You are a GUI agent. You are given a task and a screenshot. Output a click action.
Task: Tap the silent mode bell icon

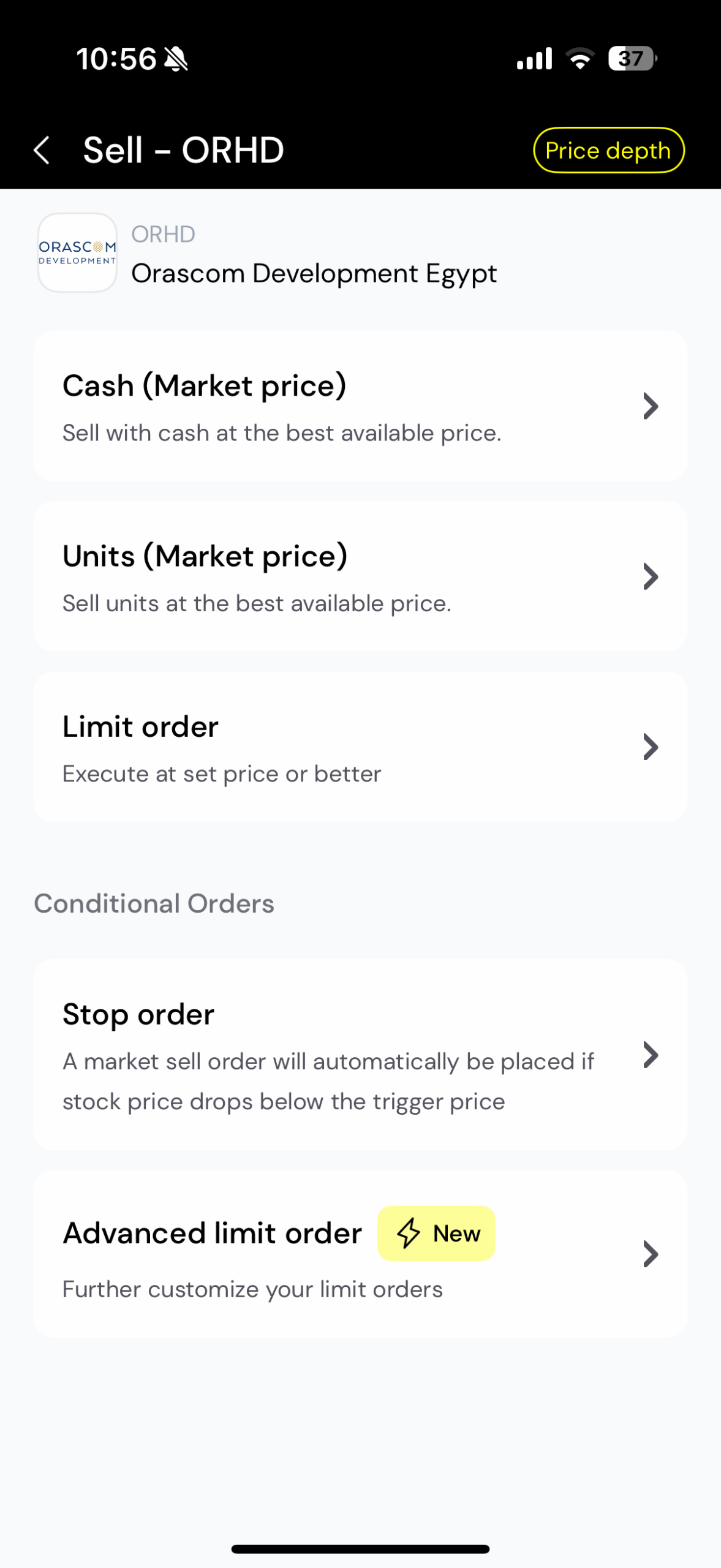176,59
